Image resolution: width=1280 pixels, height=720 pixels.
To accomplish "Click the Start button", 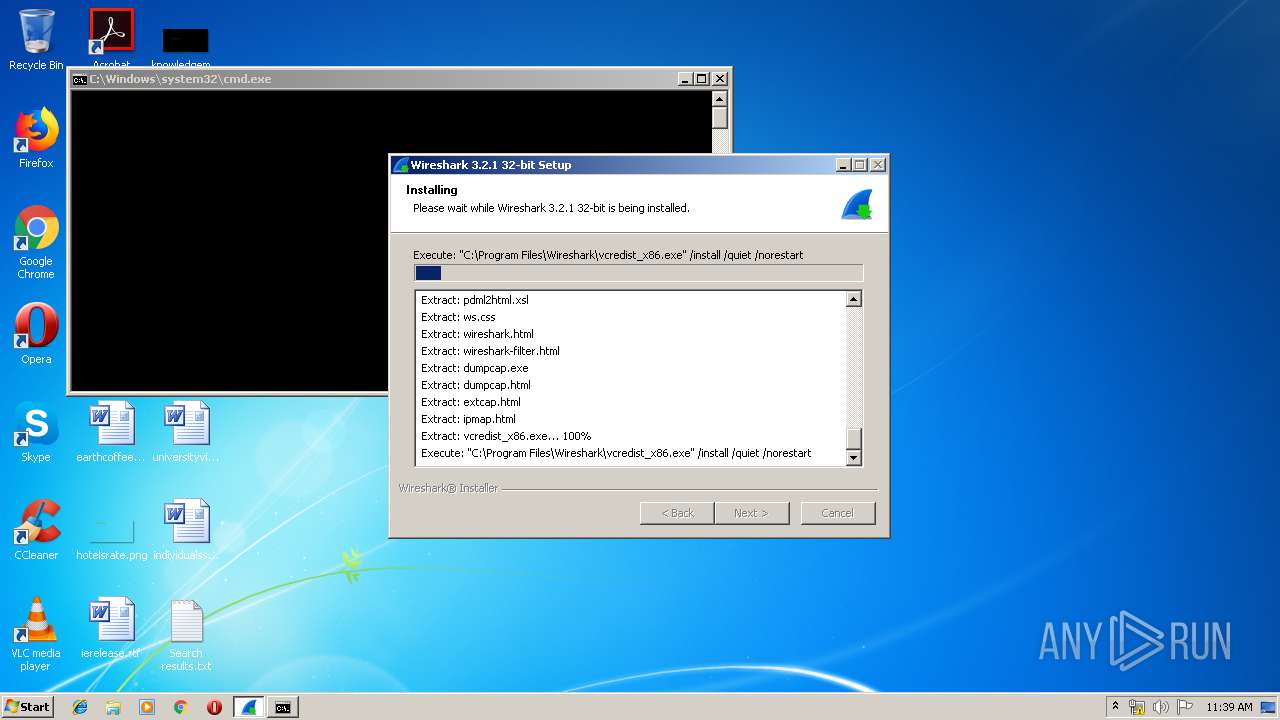I will (x=28, y=707).
